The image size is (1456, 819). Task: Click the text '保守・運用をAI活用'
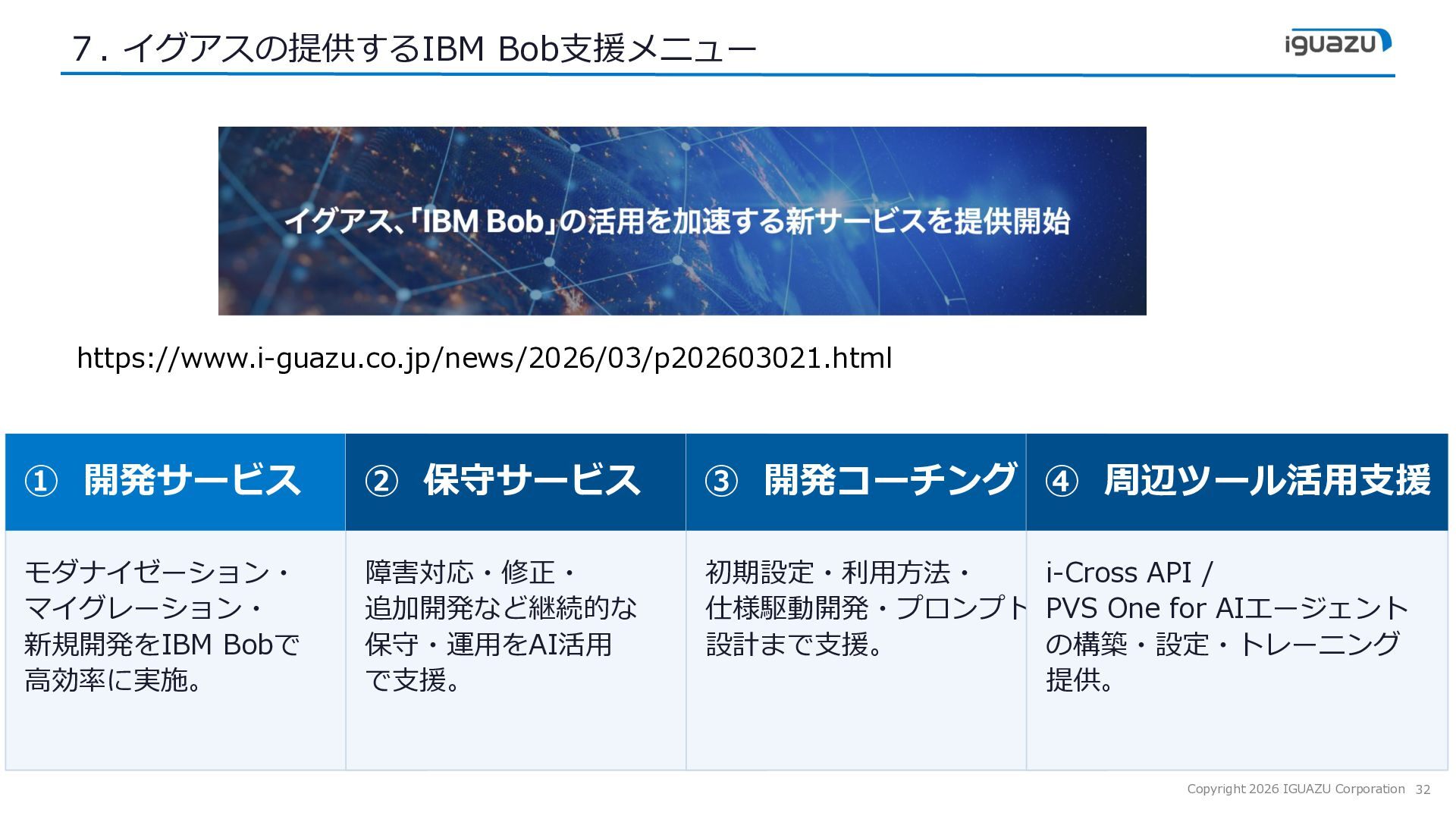click(488, 644)
